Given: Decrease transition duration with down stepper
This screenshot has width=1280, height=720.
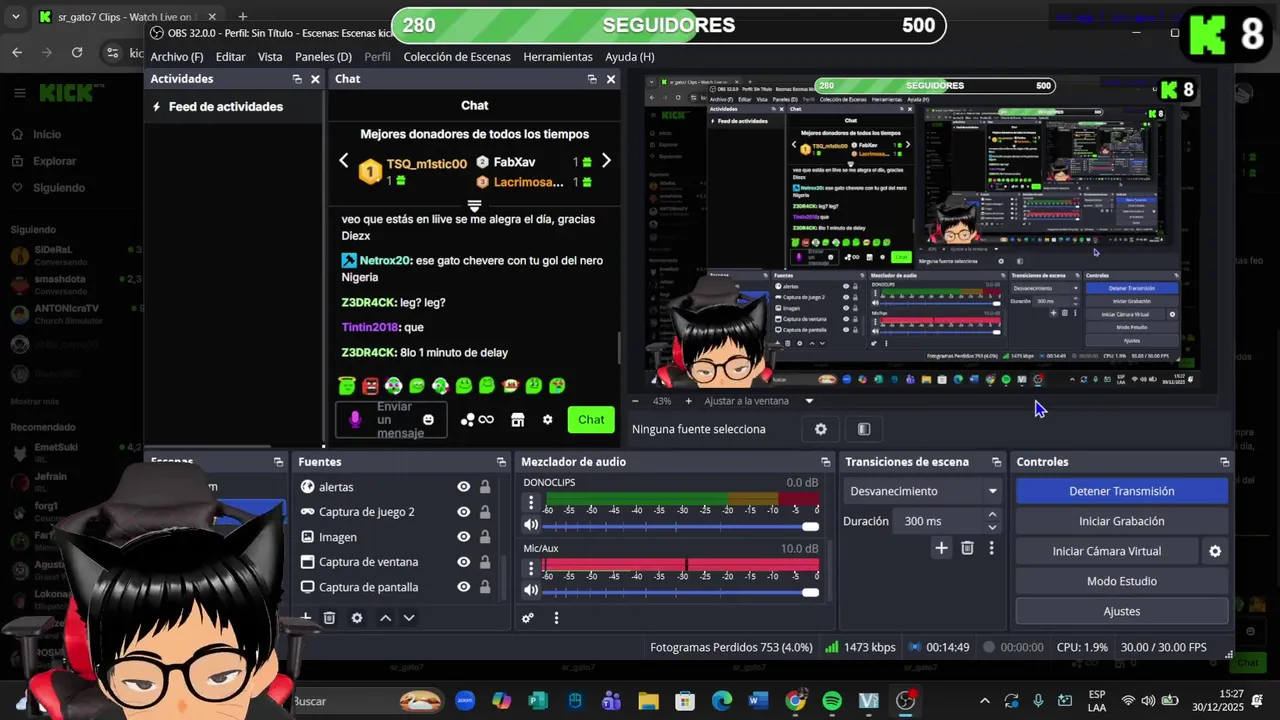Looking at the screenshot, I should pos(992,527).
